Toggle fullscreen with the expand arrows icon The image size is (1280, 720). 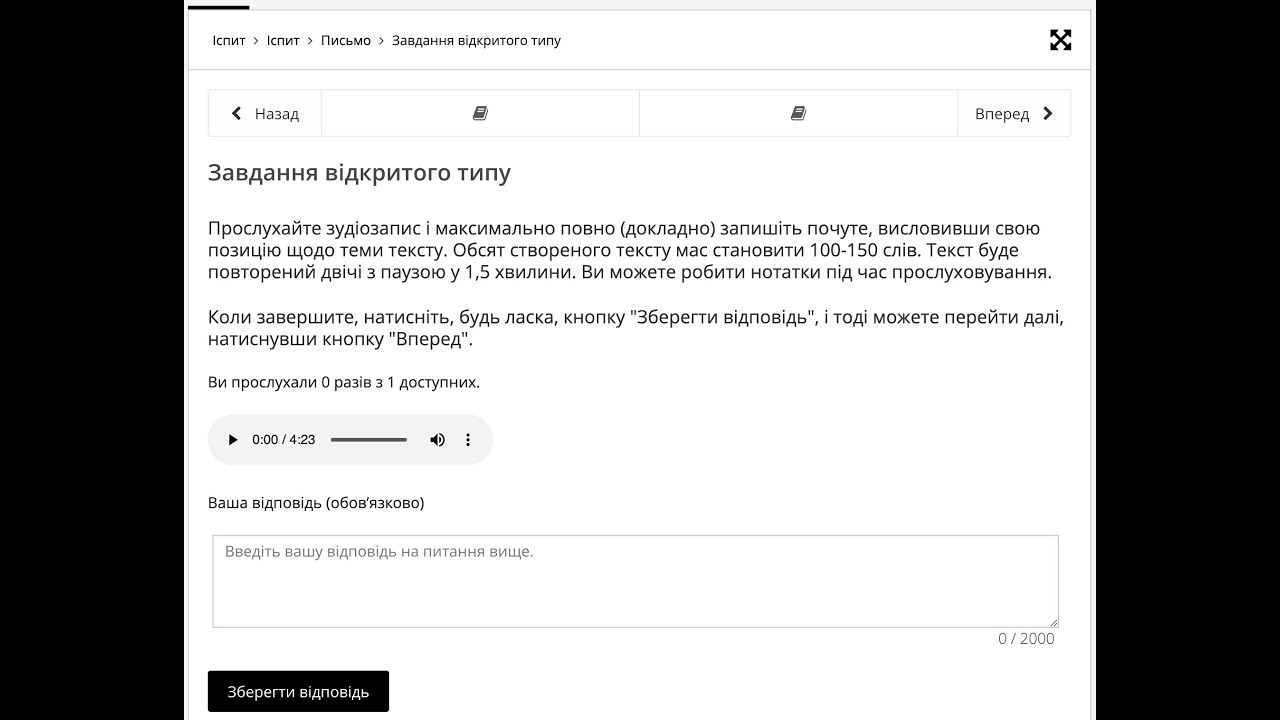pyautogui.click(x=1060, y=40)
